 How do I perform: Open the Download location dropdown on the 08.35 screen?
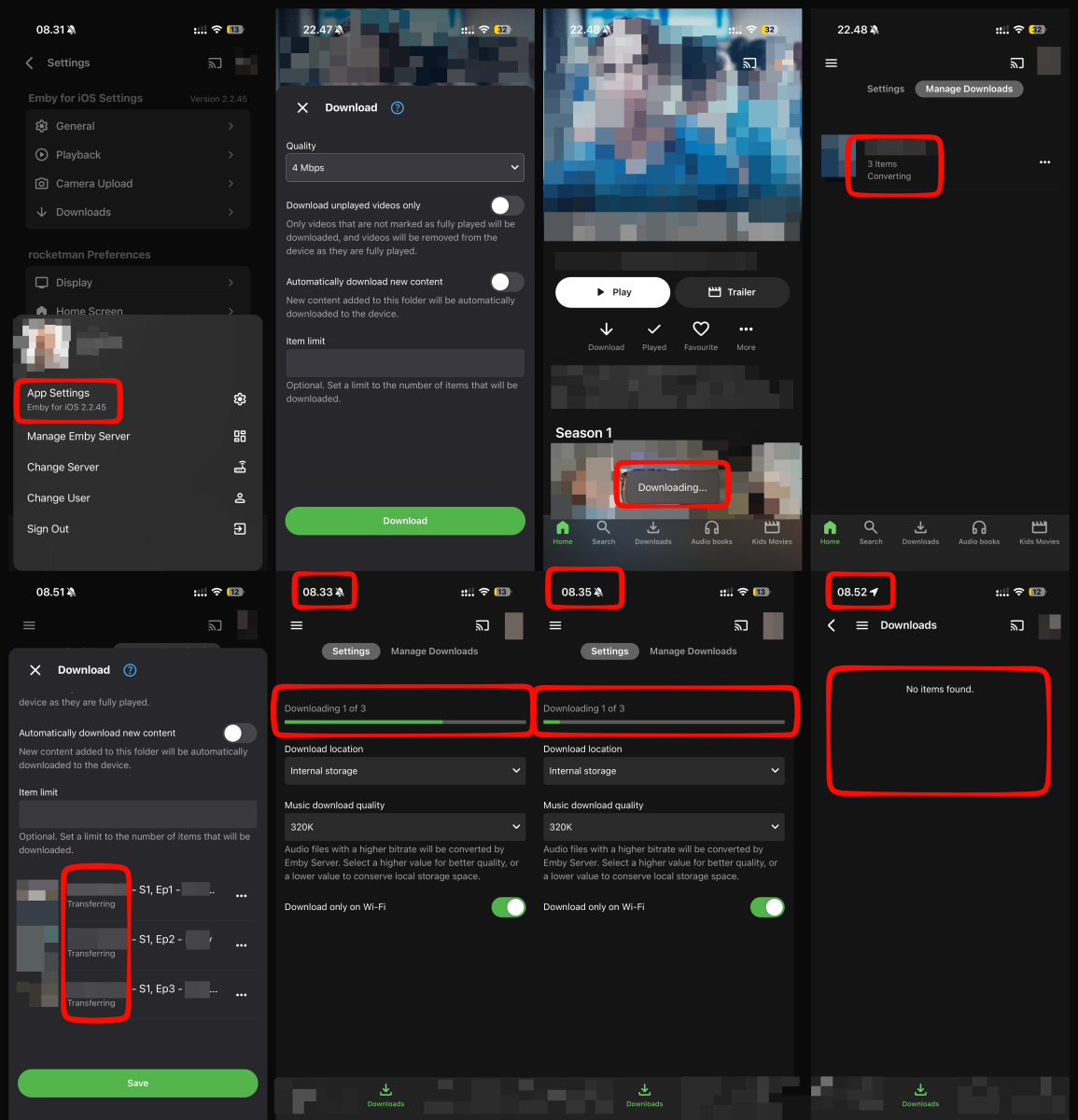pos(664,771)
